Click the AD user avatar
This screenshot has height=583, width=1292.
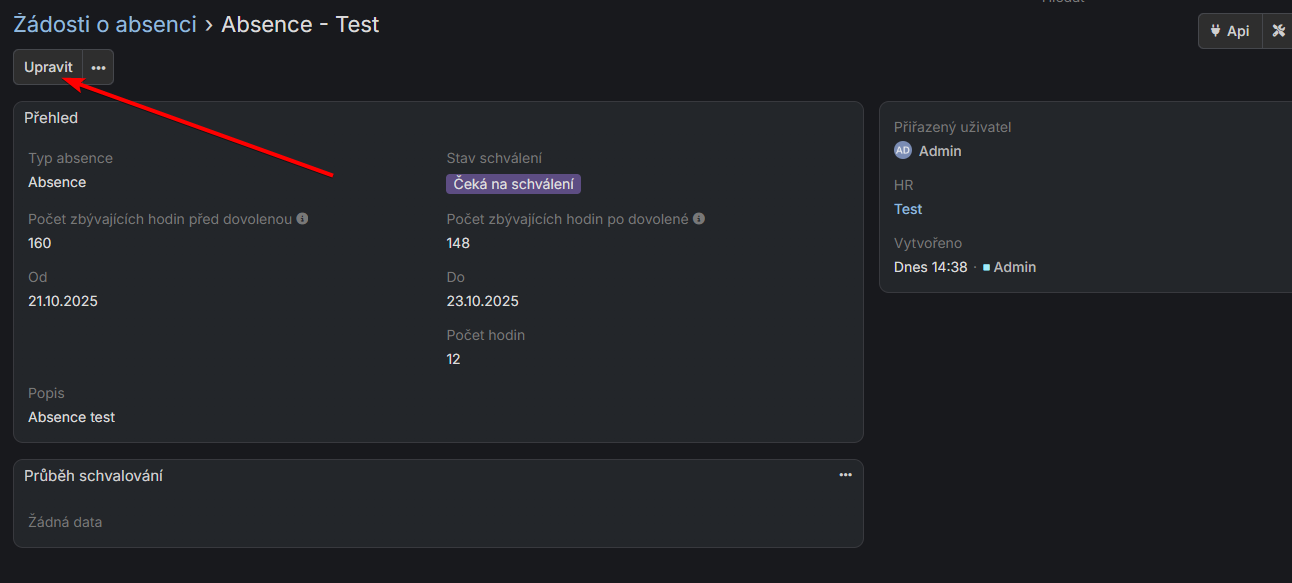(x=903, y=151)
